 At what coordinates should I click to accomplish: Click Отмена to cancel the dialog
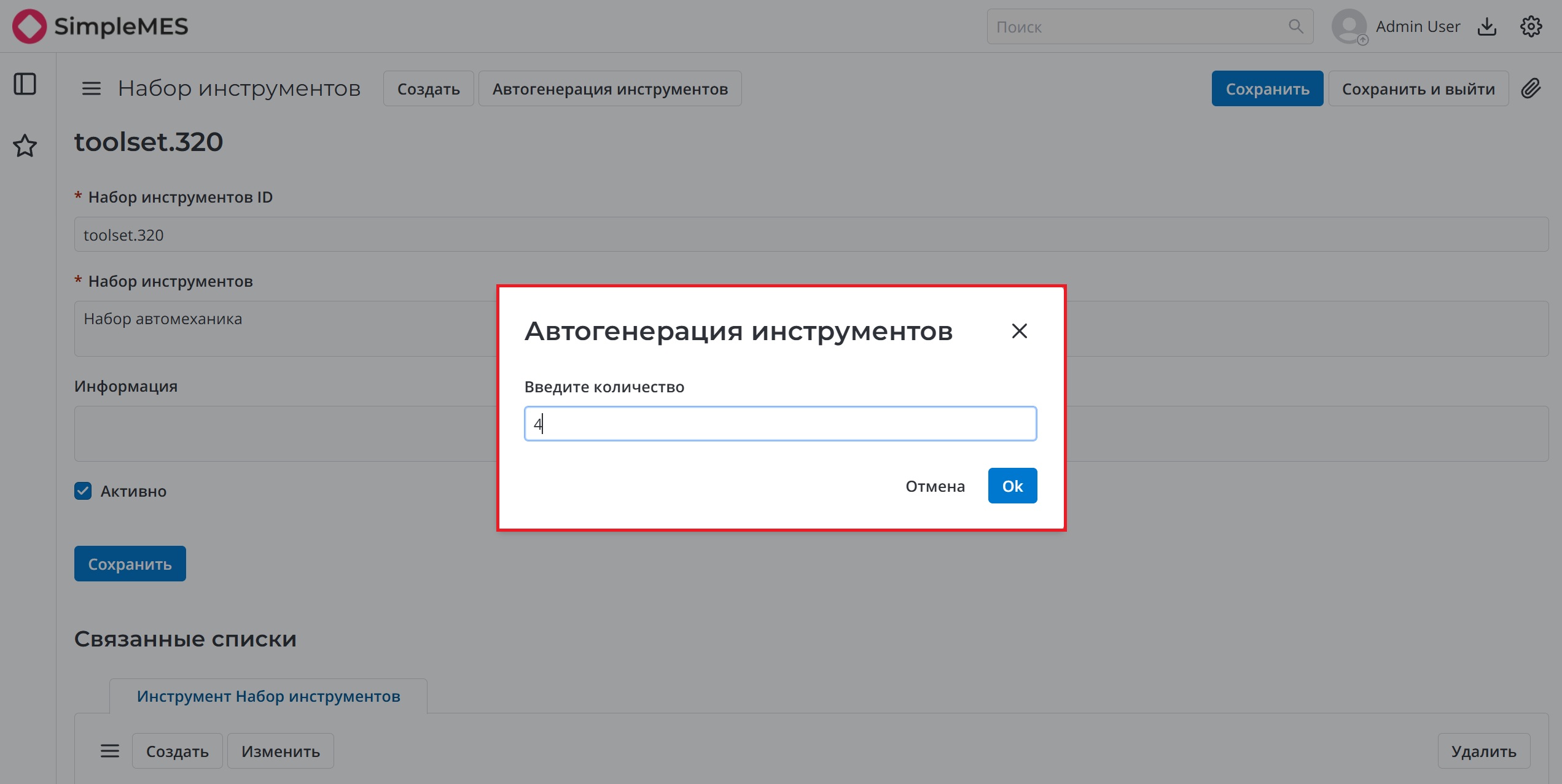click(x=934, y=485)
